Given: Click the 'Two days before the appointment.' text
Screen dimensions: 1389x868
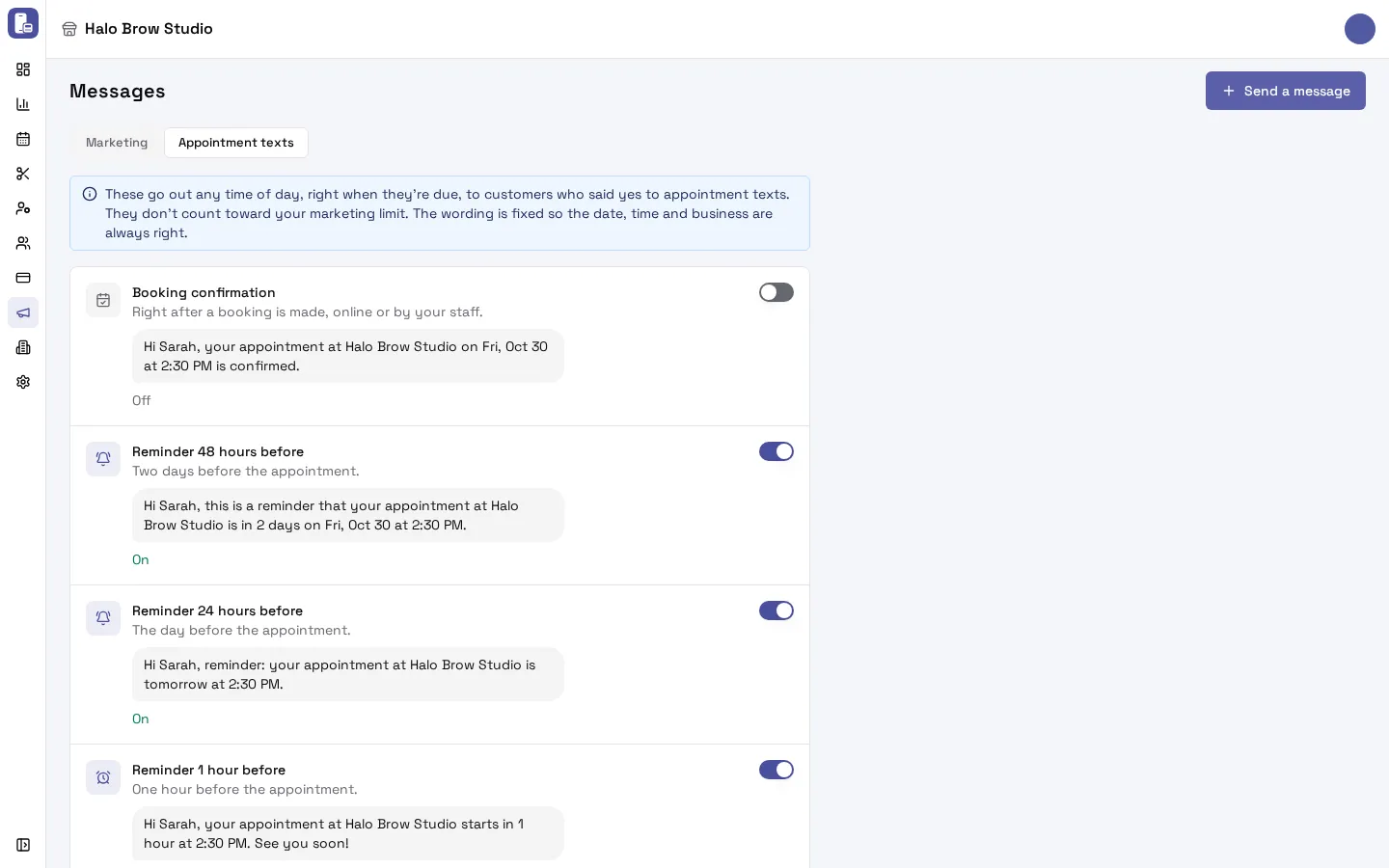Looking at the screenshot, I should click(x=246, y=471).
